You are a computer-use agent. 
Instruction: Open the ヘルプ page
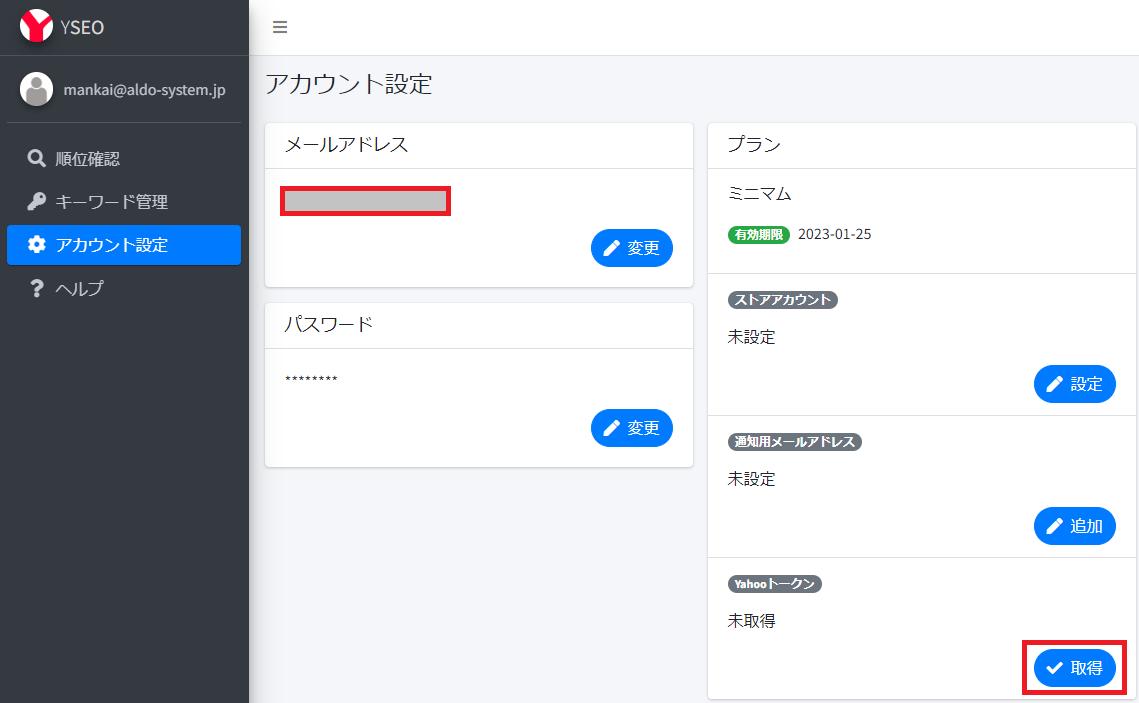[x=80, y=289]
